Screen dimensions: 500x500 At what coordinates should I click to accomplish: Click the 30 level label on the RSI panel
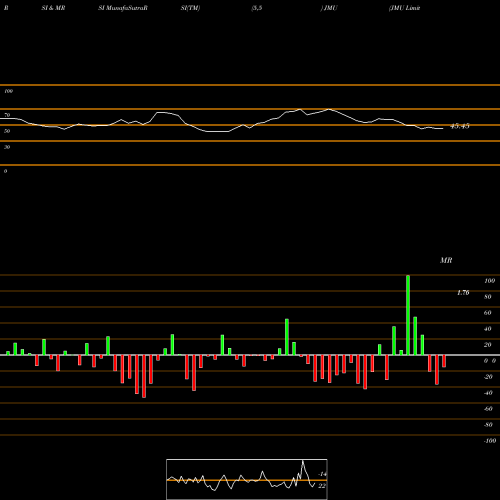[7, 147]
